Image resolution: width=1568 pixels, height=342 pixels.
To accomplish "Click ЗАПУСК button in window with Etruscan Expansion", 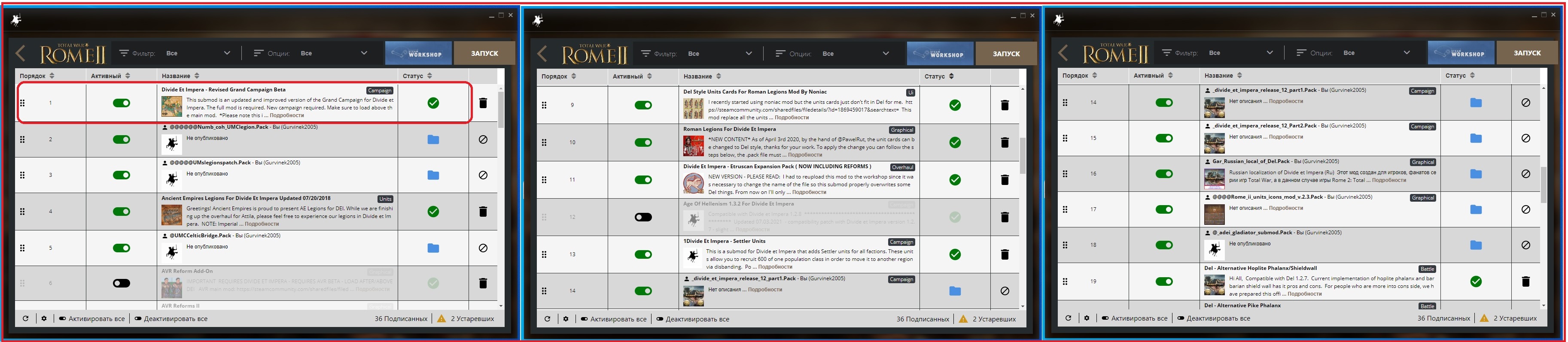I will pyautogui.click(x=1006, y=54).
